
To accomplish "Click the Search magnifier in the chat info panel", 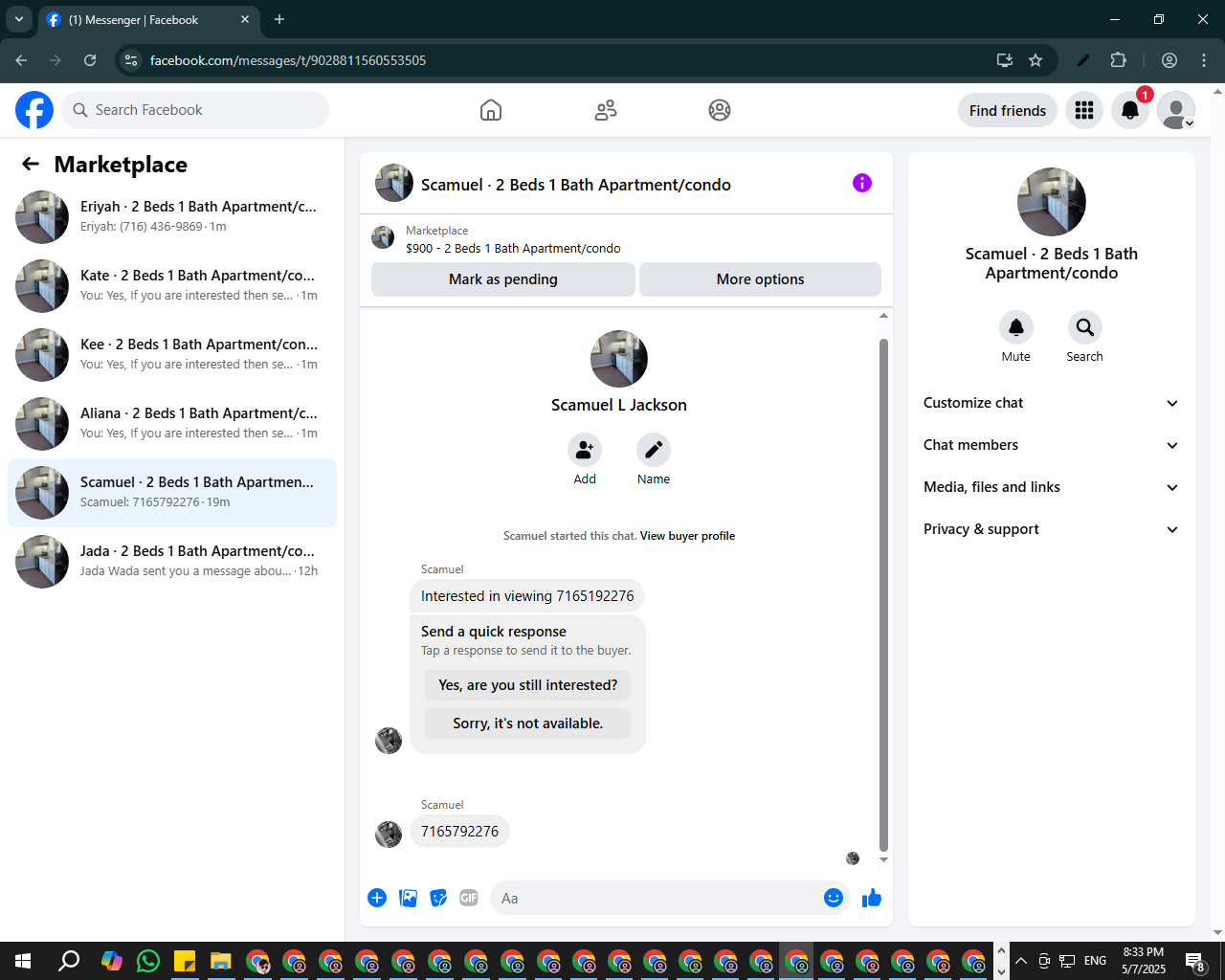I will coord(1085,327).
